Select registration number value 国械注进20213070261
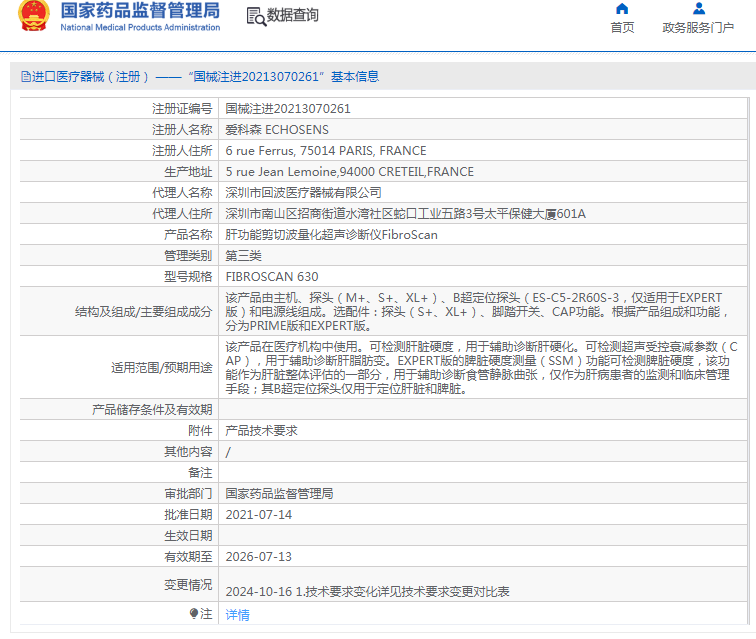The width and height of the screenshot is (756, 639). tap(288, 109)
